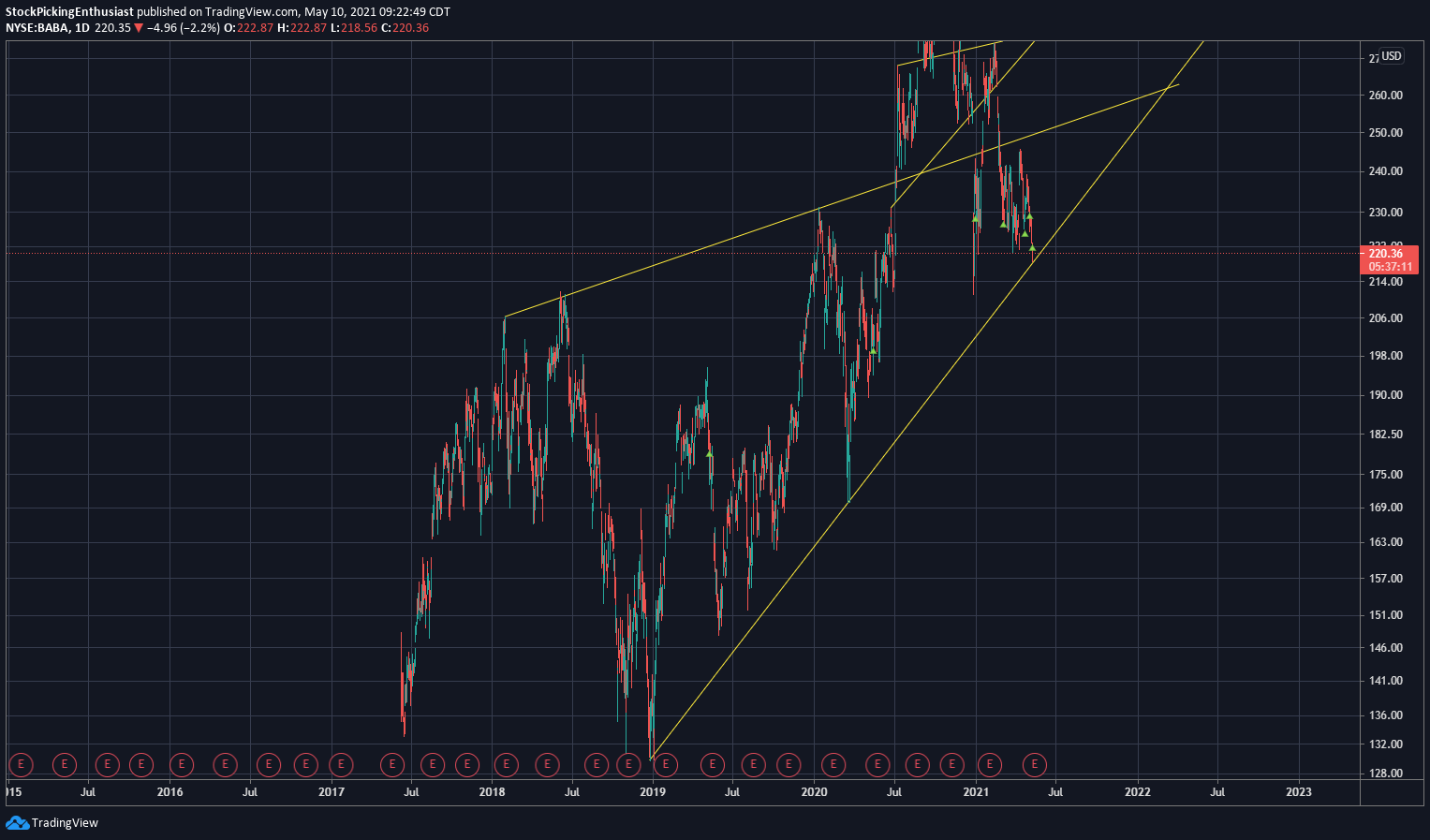Click the 2019 time axis label

click(653, 792)
